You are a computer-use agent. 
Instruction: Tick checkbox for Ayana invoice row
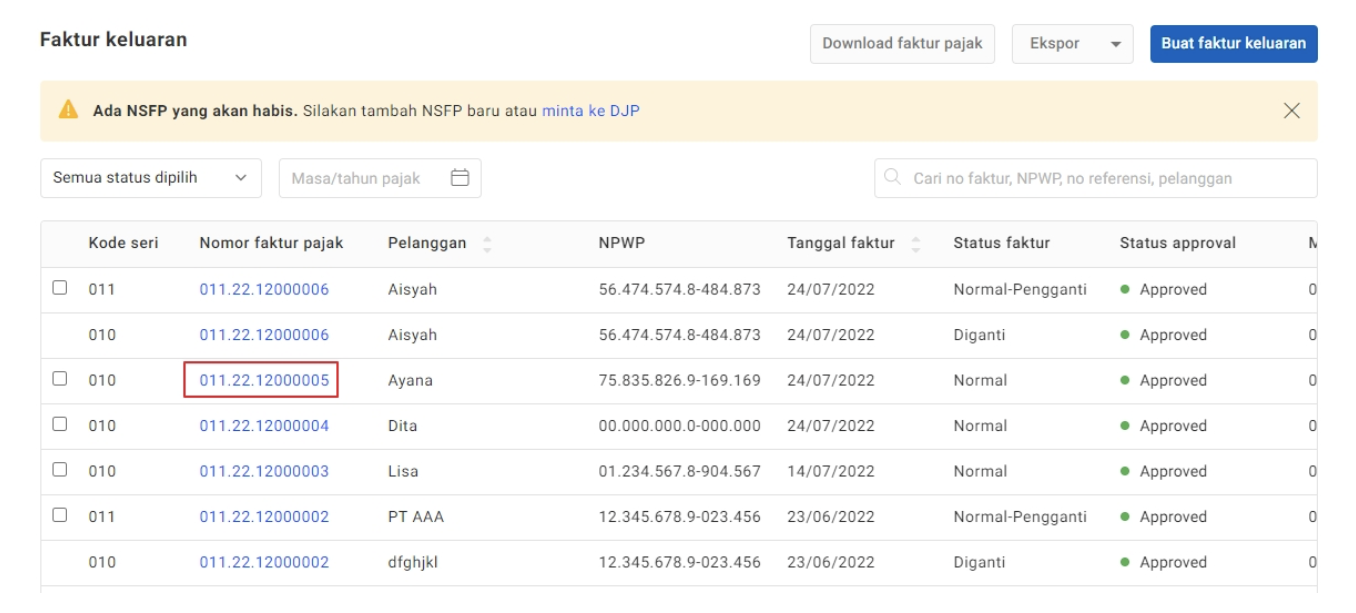(60, 379)
